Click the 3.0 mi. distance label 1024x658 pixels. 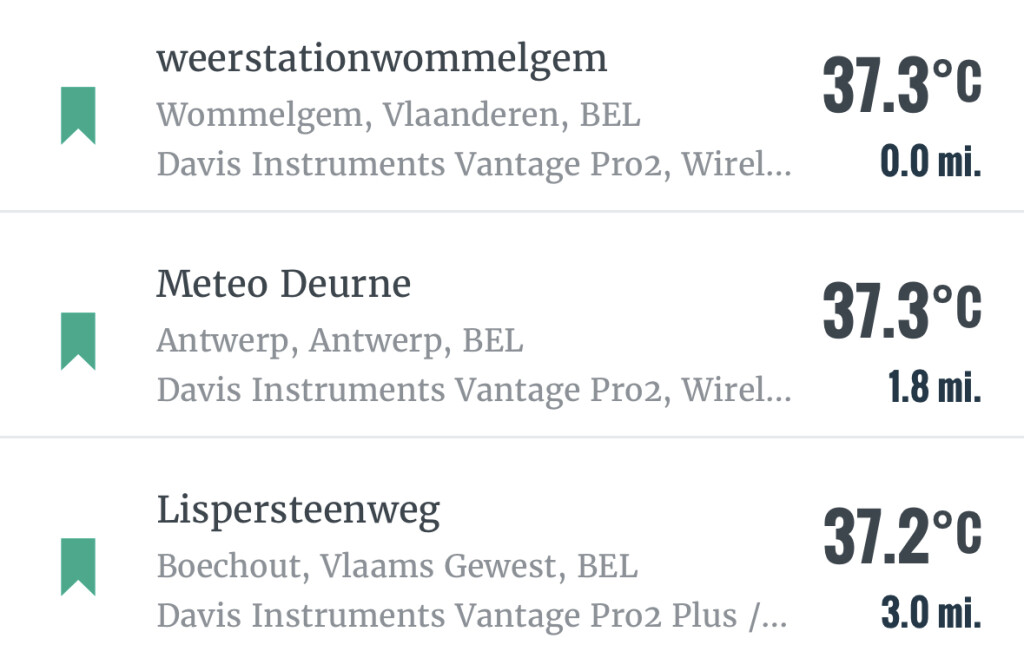pos(930,614)
